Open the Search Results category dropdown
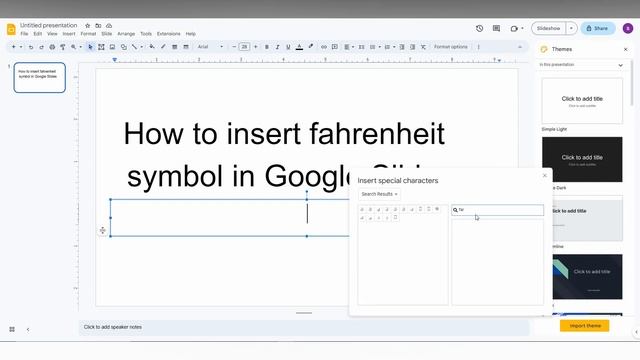 click(379, 194)
